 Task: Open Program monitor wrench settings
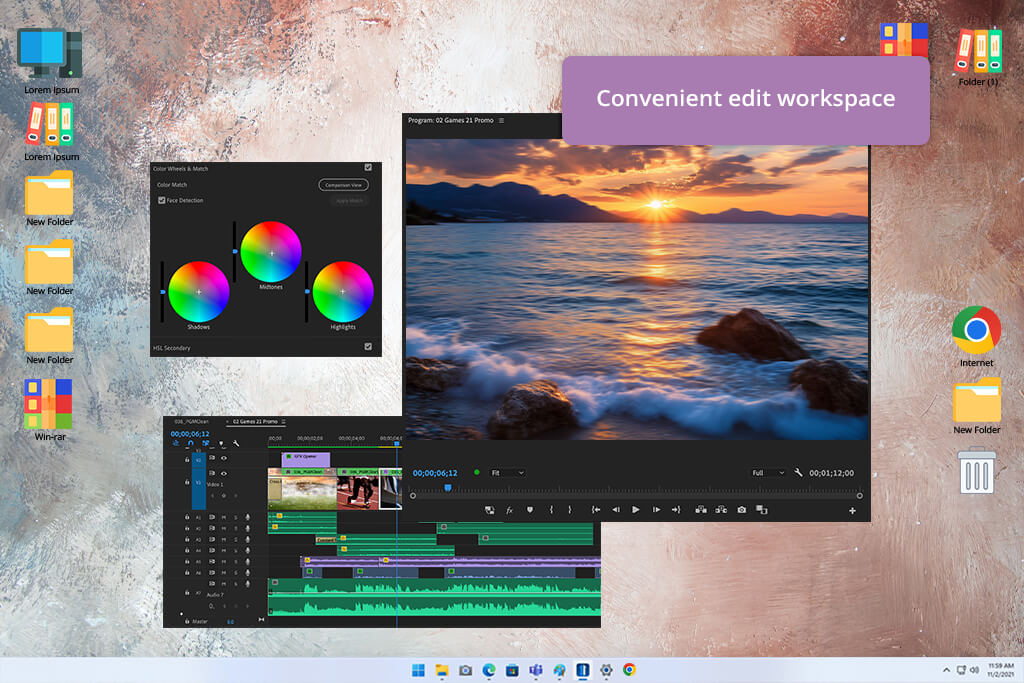click(x=798, y=473)
